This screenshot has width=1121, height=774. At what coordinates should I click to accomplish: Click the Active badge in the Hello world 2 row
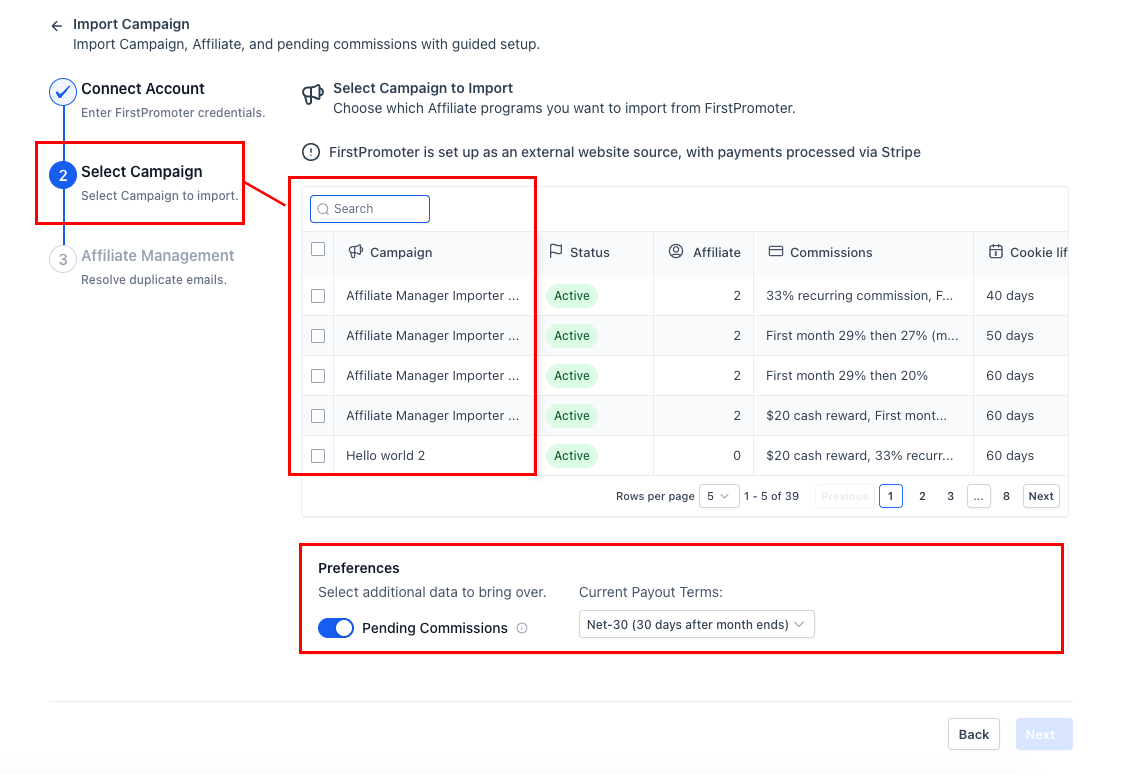[572, 456]
